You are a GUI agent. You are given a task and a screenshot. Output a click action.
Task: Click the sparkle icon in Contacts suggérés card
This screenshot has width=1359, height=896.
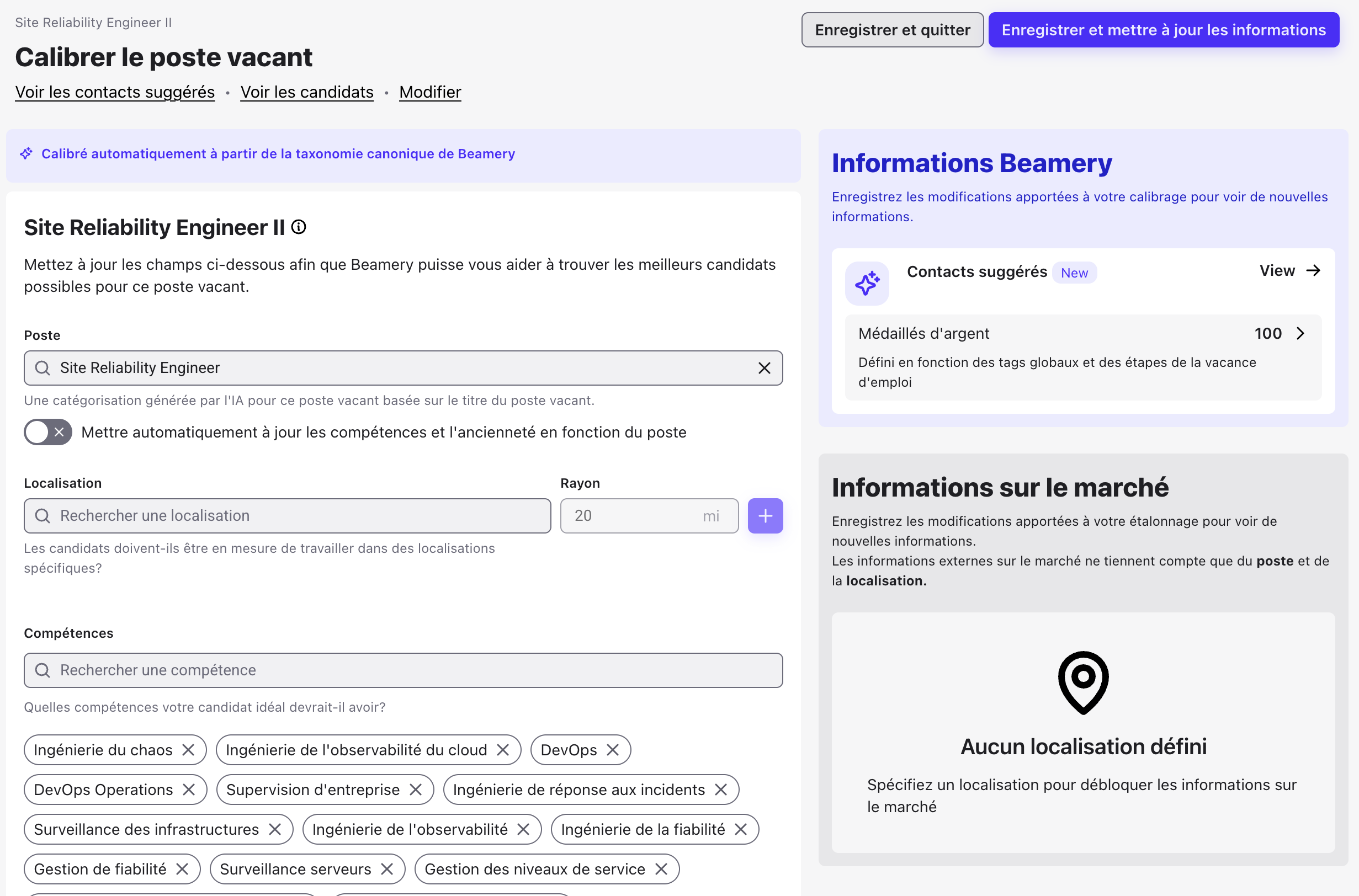(867, 284)
